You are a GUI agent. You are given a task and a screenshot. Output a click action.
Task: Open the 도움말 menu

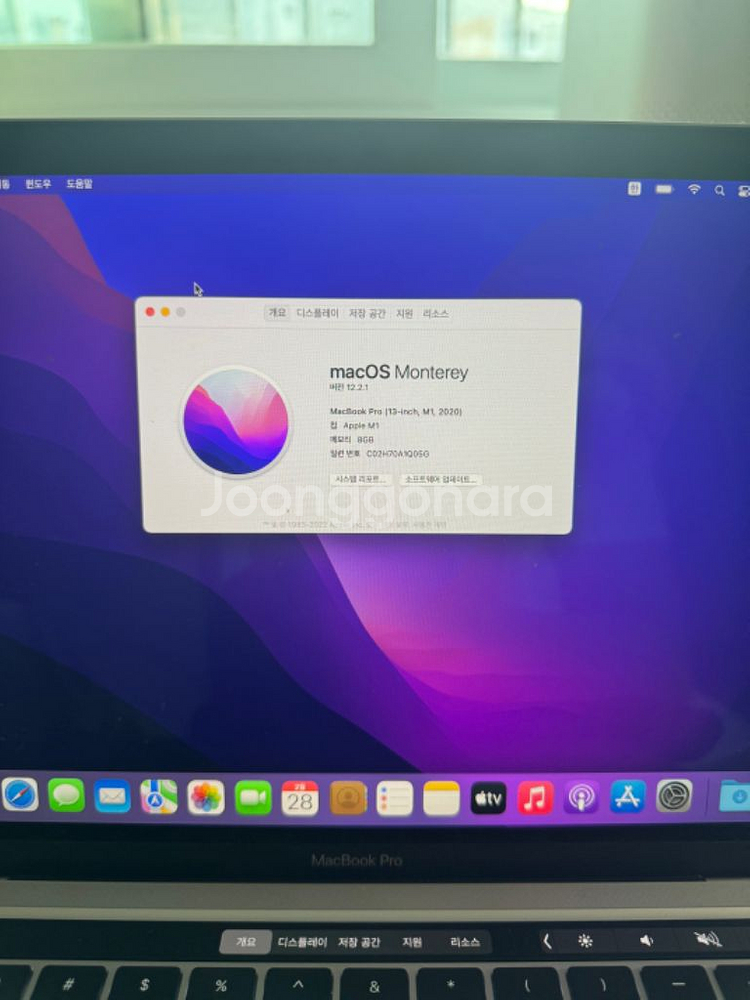tap(79, 184)
